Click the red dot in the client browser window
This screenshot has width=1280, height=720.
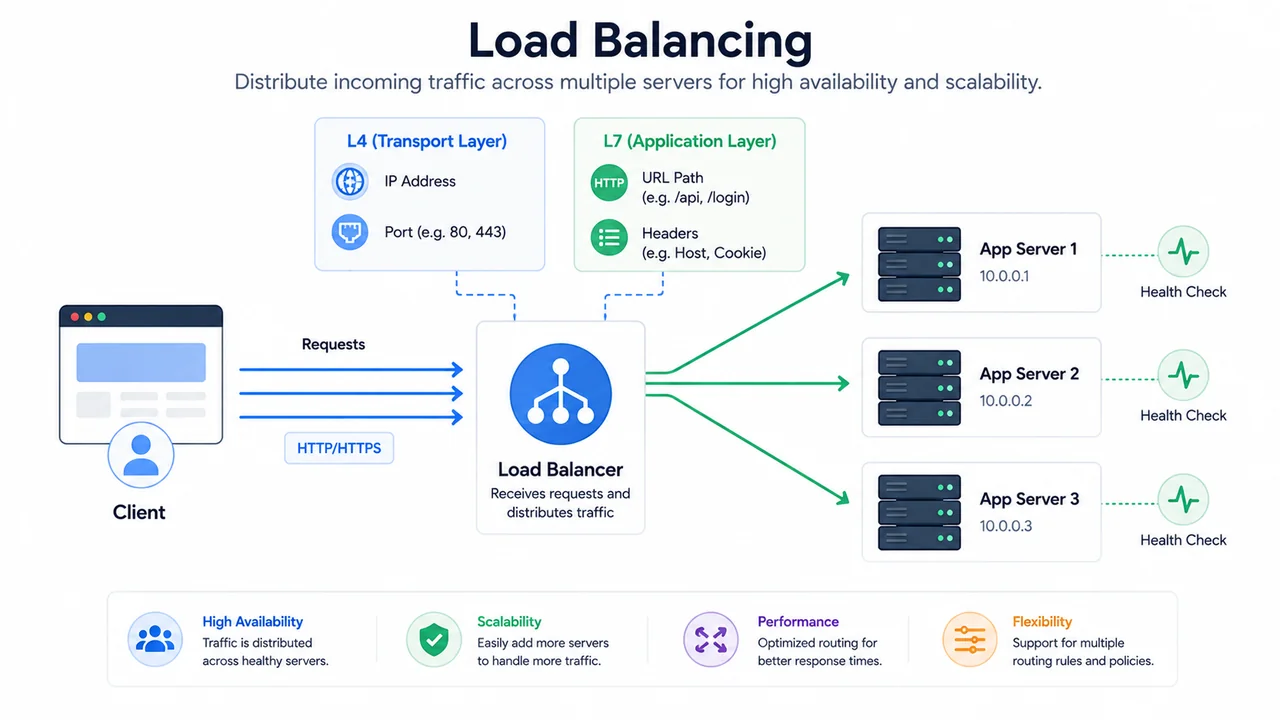click(x=73, y=317)
